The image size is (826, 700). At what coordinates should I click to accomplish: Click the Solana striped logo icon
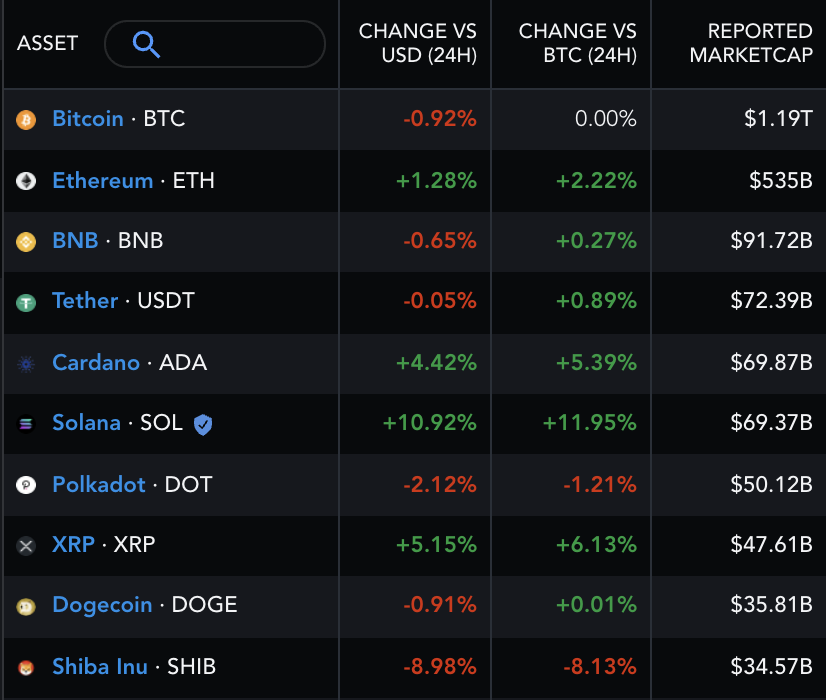[26, 423]
